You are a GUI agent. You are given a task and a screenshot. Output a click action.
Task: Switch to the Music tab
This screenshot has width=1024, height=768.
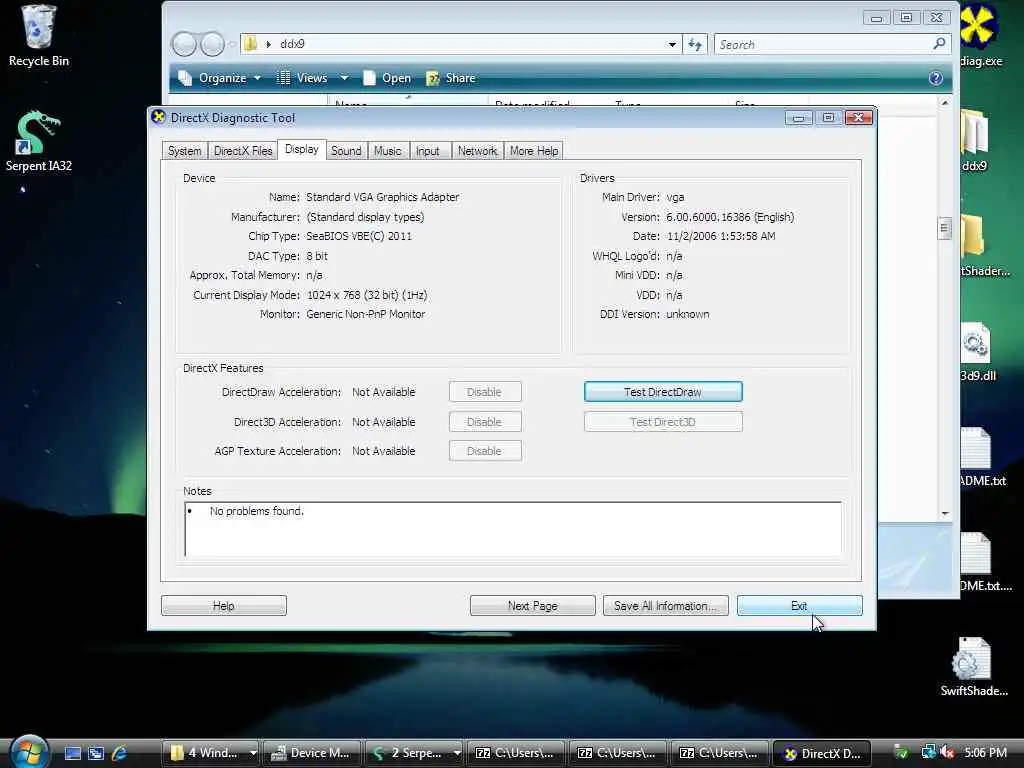387,151
